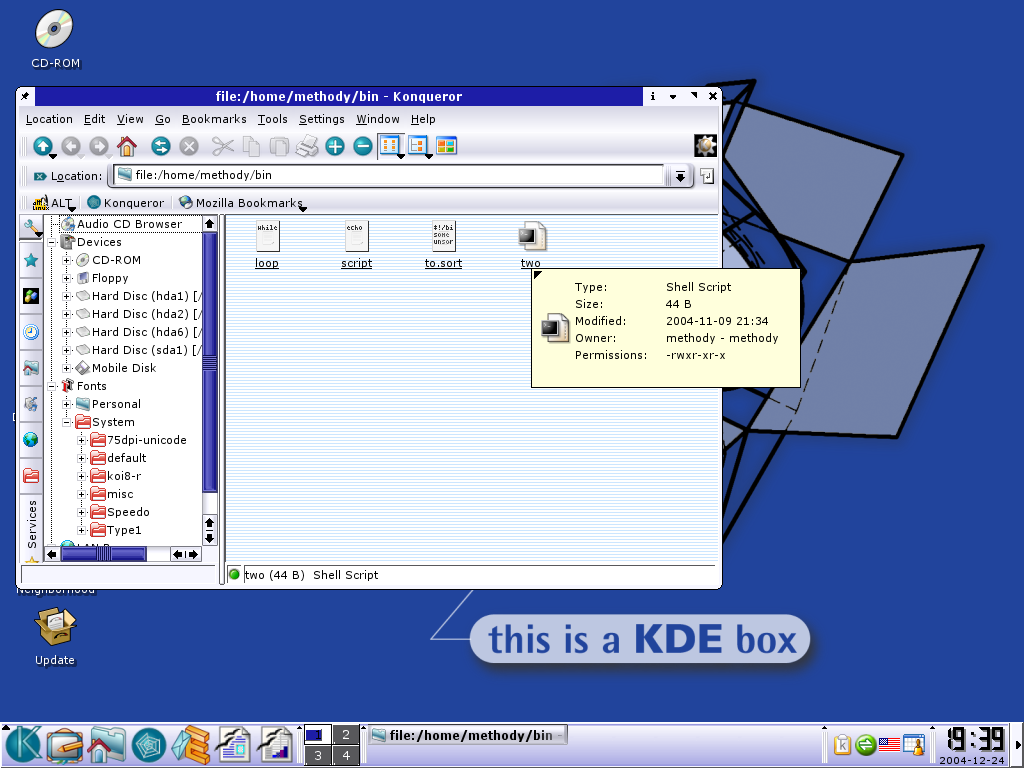Screen dimensions: 1024x768
Task: Toggle the link view indicator in status bar
Action: tap(234, 575)
